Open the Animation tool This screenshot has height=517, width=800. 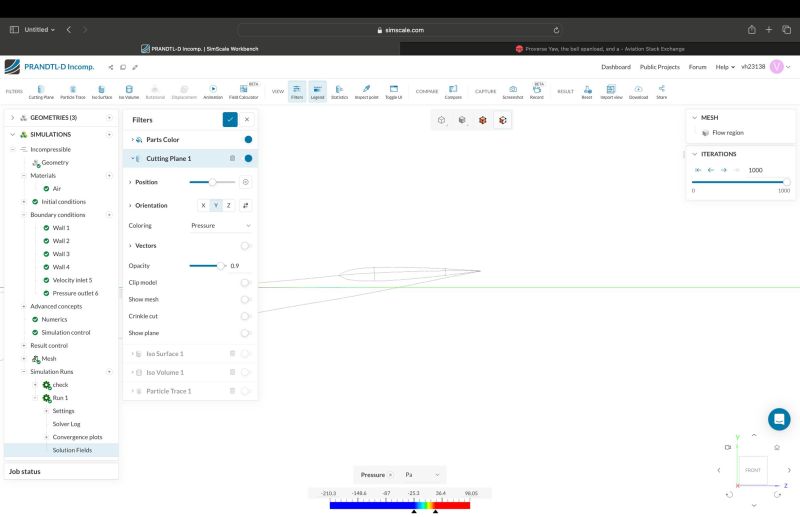point(213,92)
